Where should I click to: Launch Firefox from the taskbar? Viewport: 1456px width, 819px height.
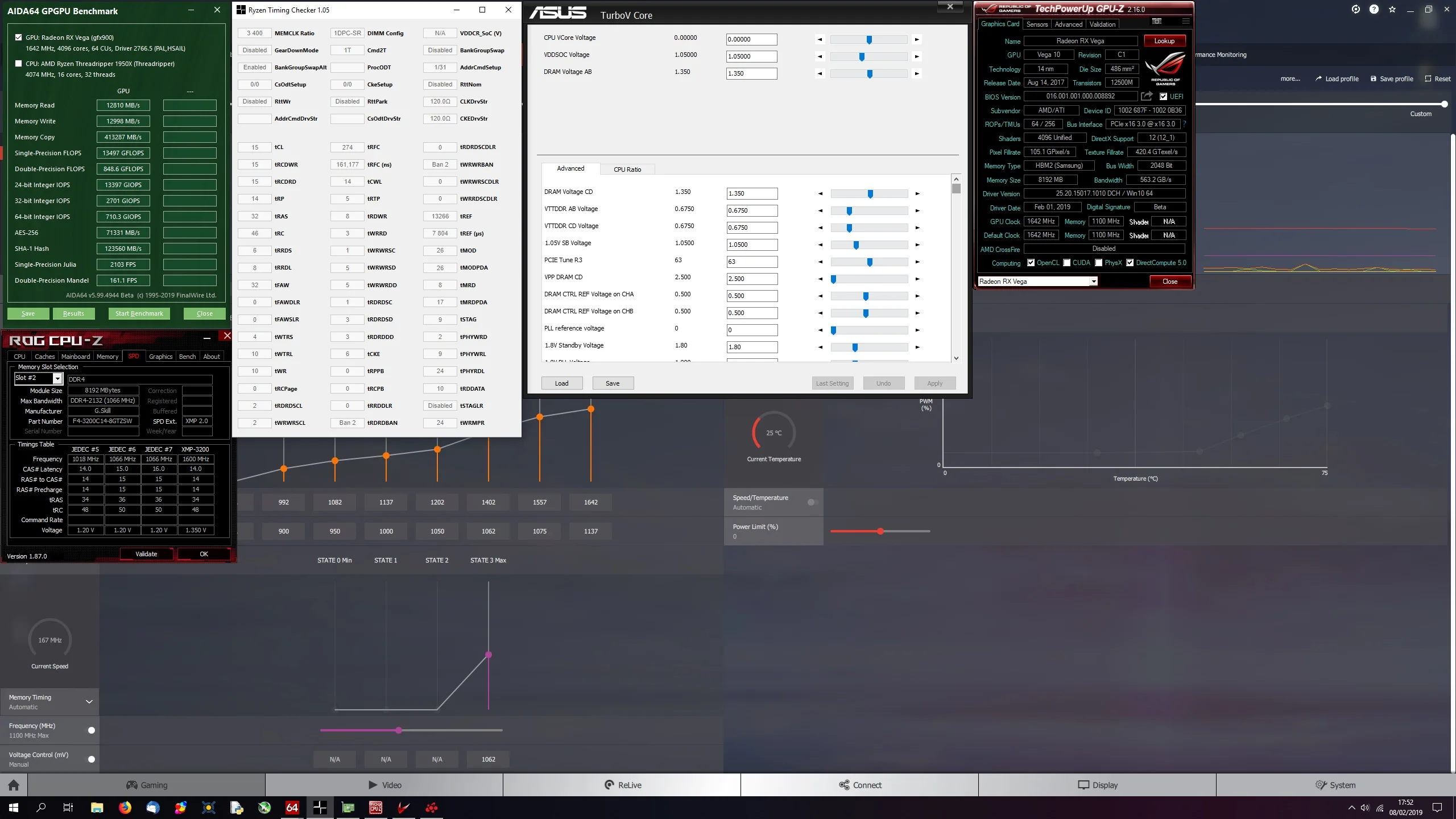pos(125,808)
